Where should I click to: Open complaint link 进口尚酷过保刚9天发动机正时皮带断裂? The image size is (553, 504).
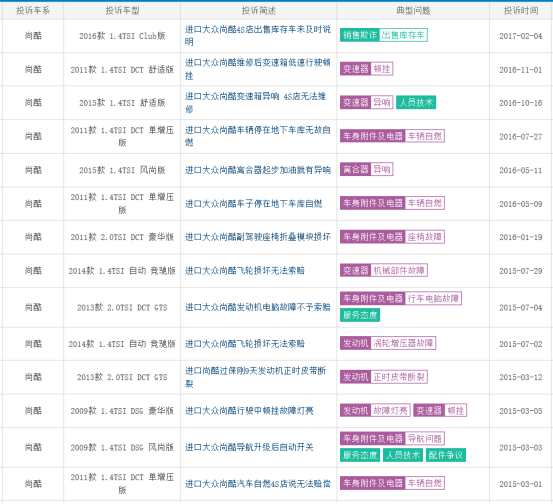coord(256,377)
